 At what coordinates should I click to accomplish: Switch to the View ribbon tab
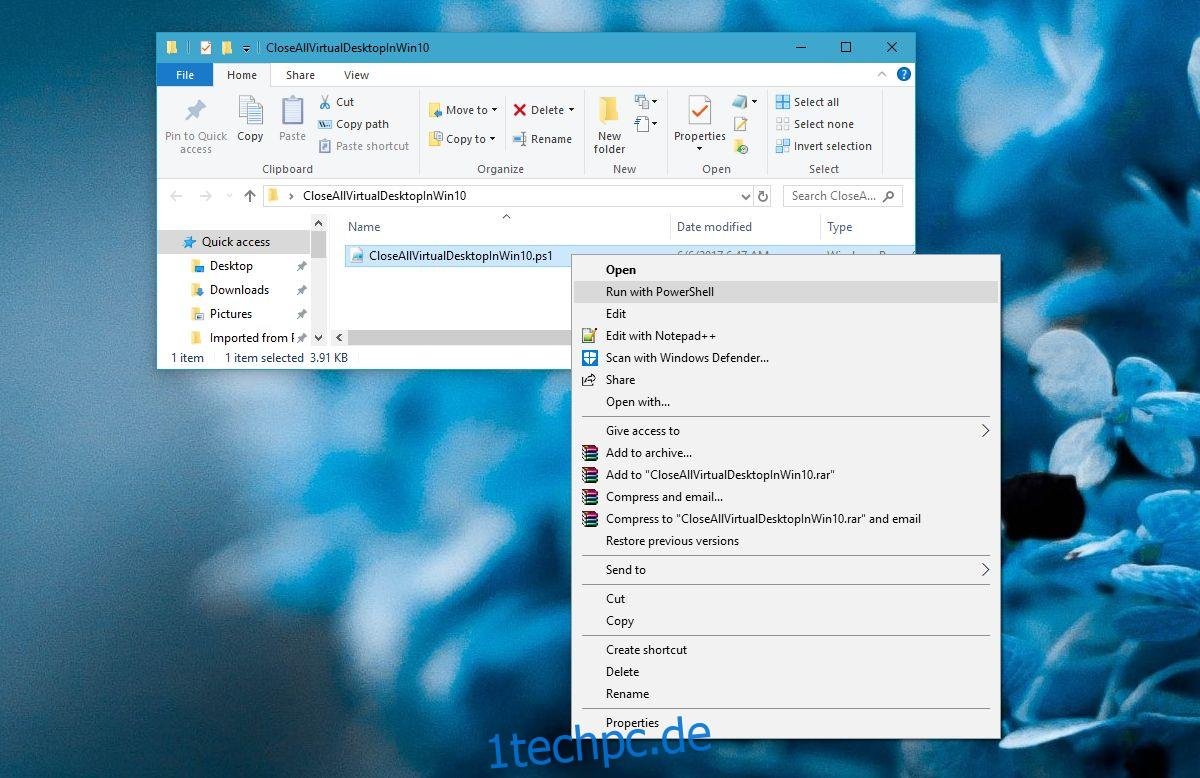point(356,75)
